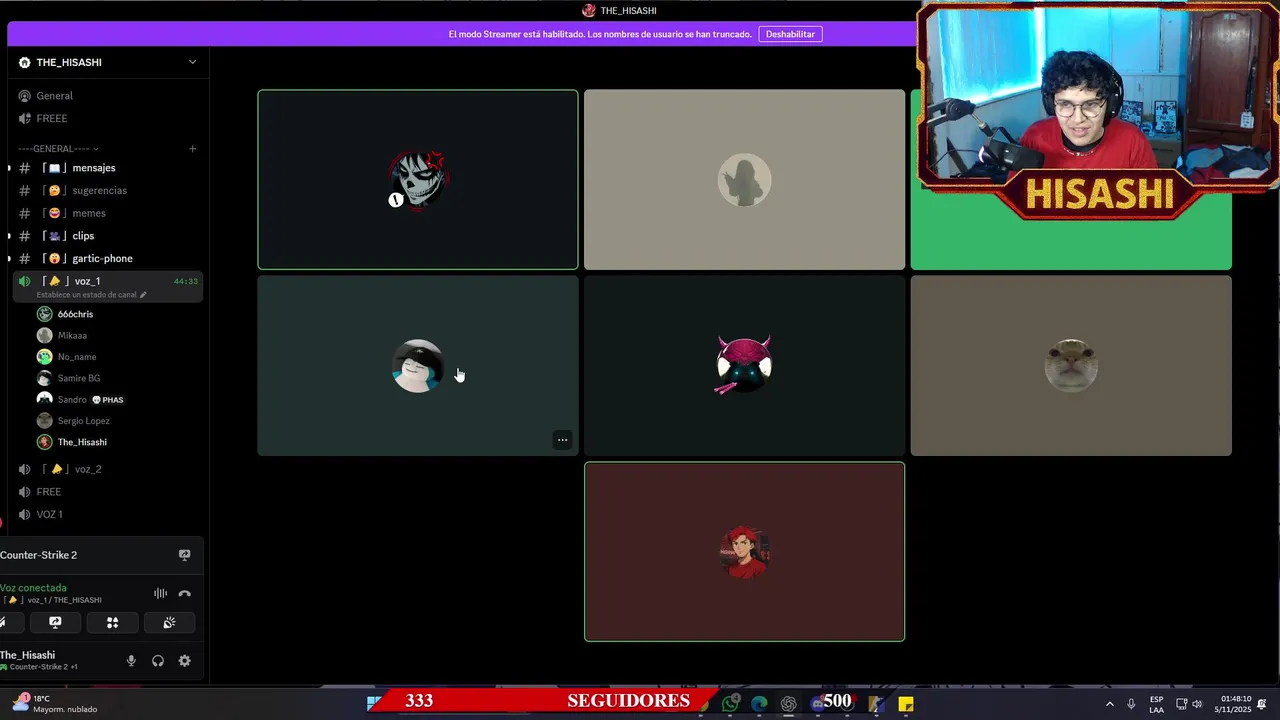
Task: Open the weather widget in taskbar
Action: click(55, 703)
